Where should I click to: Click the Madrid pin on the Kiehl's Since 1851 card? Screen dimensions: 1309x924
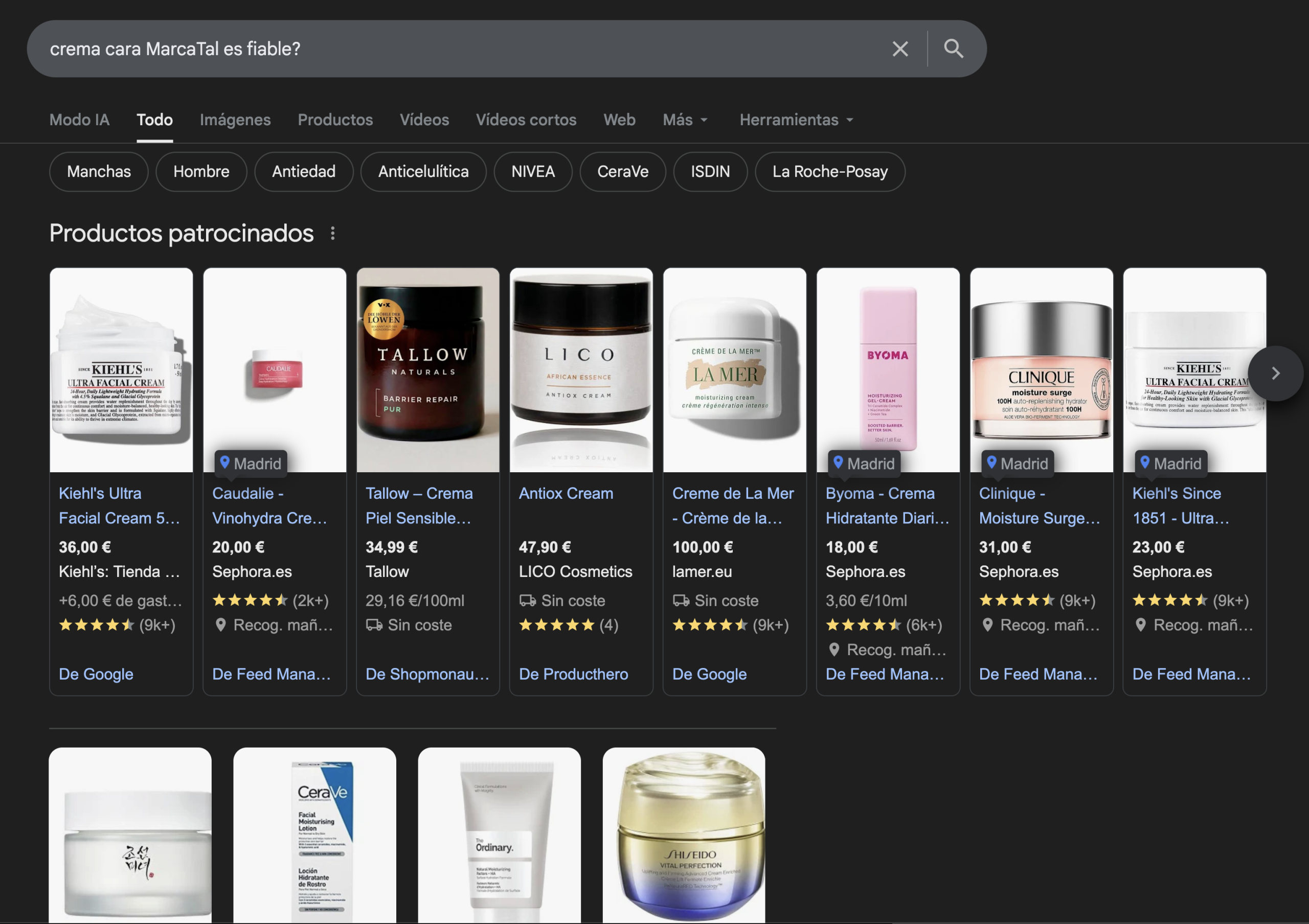click(x=1146, y=463)
